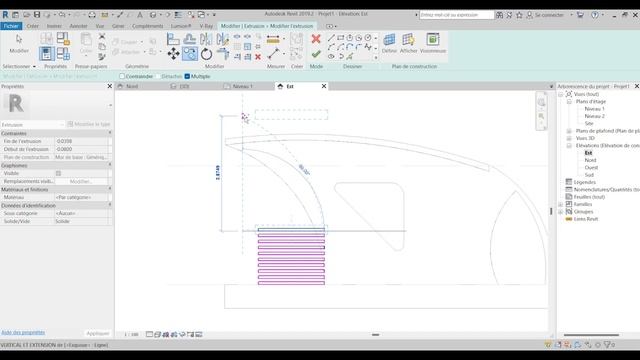
Task: Click the store cart icon in title bar
Action: click(580, 15)
